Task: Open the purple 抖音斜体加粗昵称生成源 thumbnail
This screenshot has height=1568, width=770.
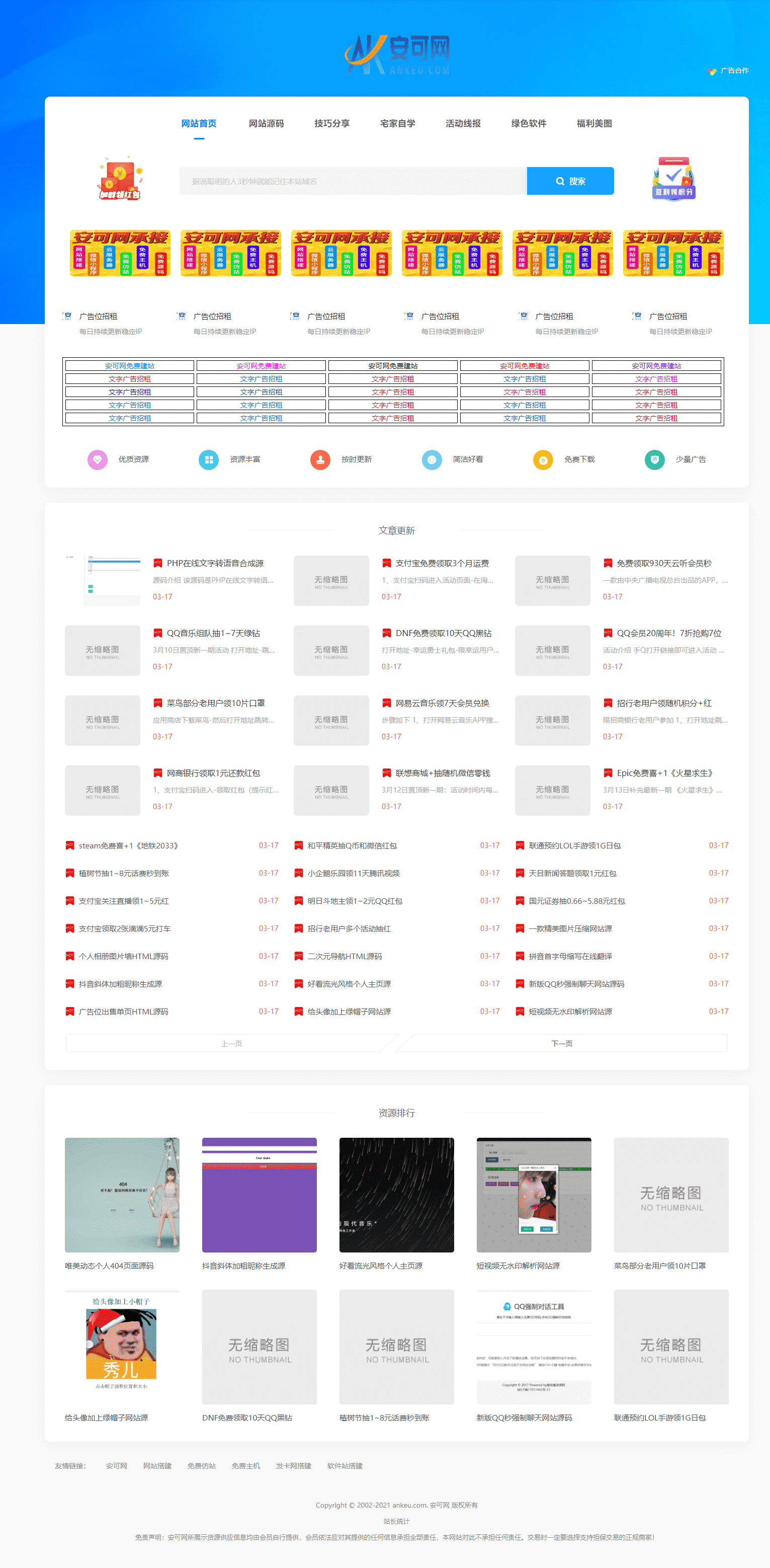Action: coord(260,1195)
